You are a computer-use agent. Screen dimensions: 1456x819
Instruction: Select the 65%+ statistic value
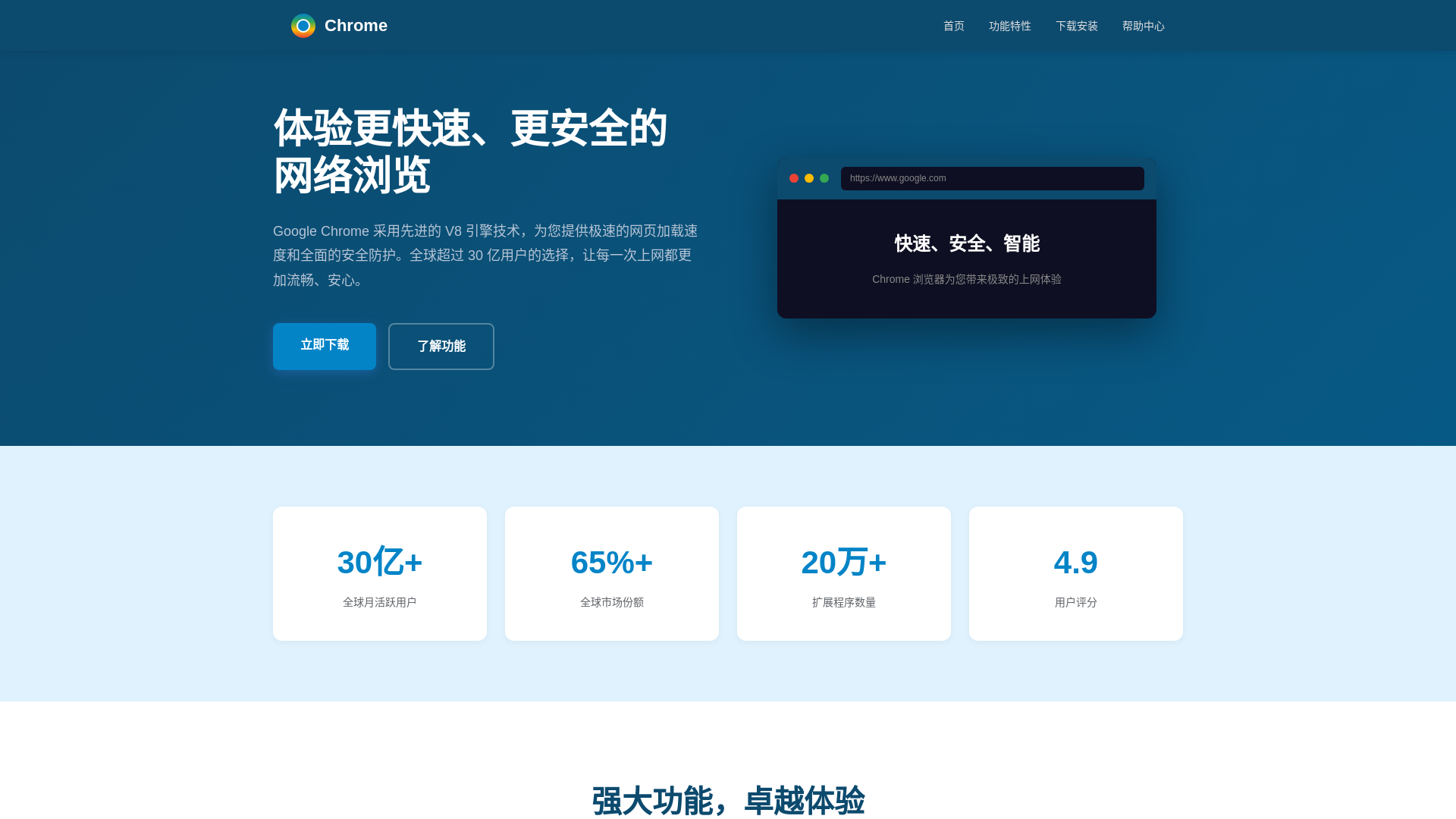[x=612, y=562]
